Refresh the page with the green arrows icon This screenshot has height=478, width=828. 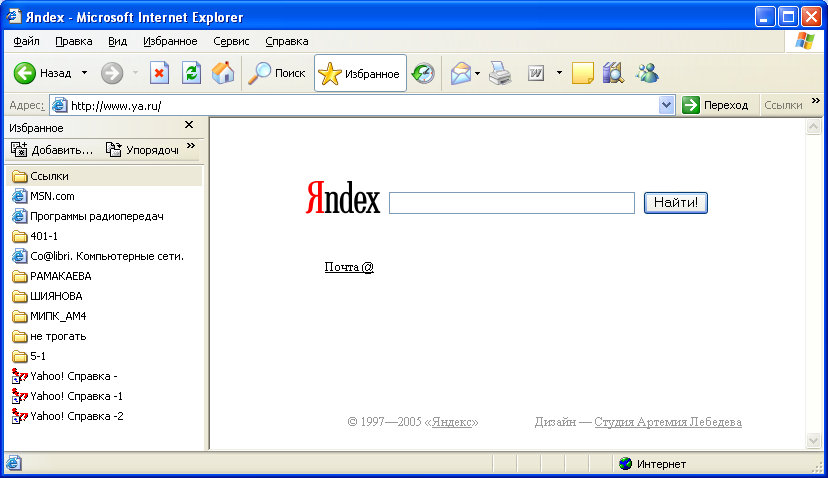(x=191, y=73)
